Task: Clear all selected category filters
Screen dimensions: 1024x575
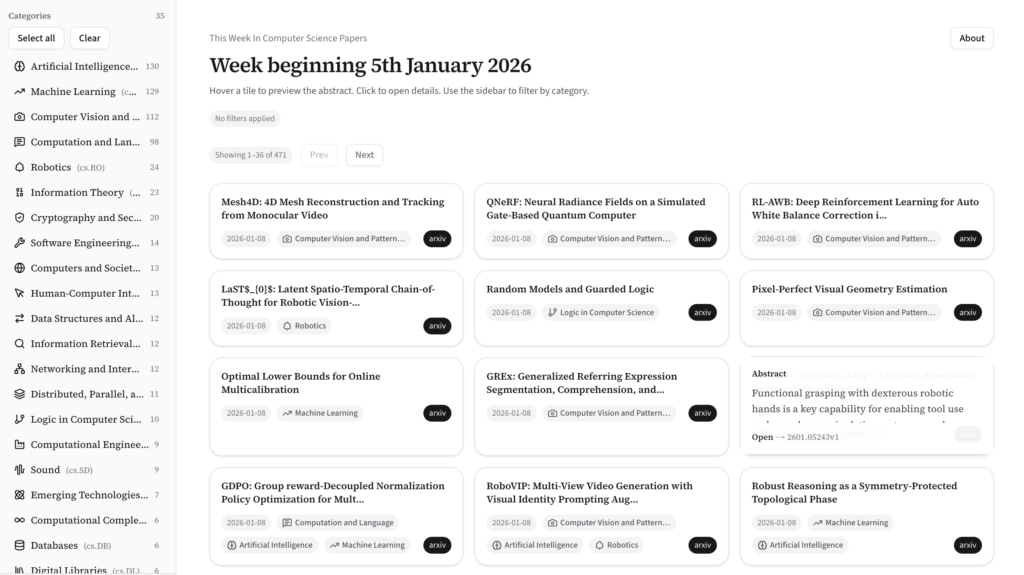Action: click(89, 38)
